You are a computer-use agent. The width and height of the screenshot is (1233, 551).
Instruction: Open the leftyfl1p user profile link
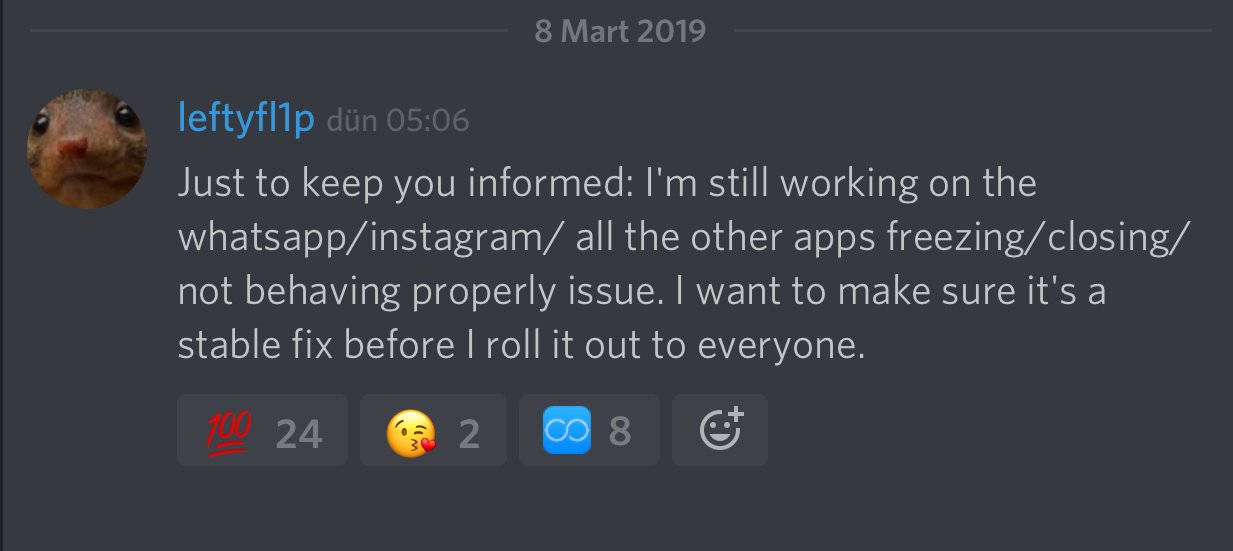tap(246, 120)
